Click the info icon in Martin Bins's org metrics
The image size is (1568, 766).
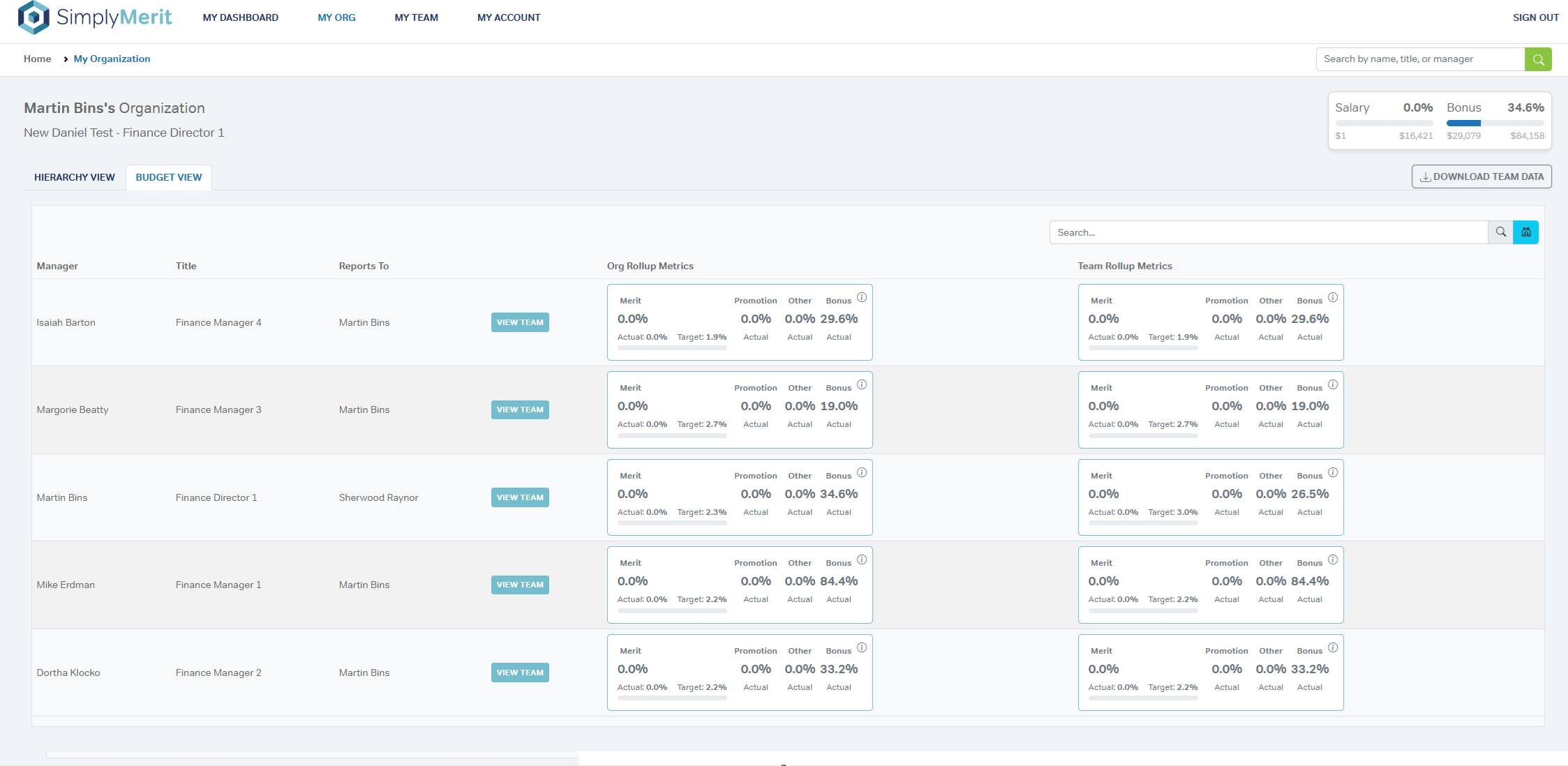[862, 472]
